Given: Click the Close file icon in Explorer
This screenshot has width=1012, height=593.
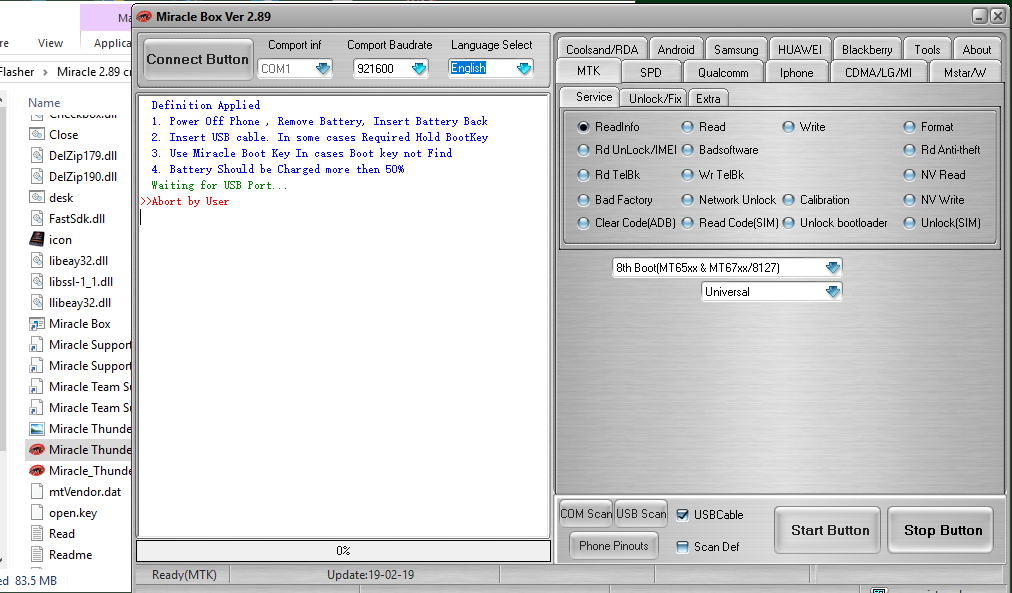Looking at the screenshot, I should 37,135.
